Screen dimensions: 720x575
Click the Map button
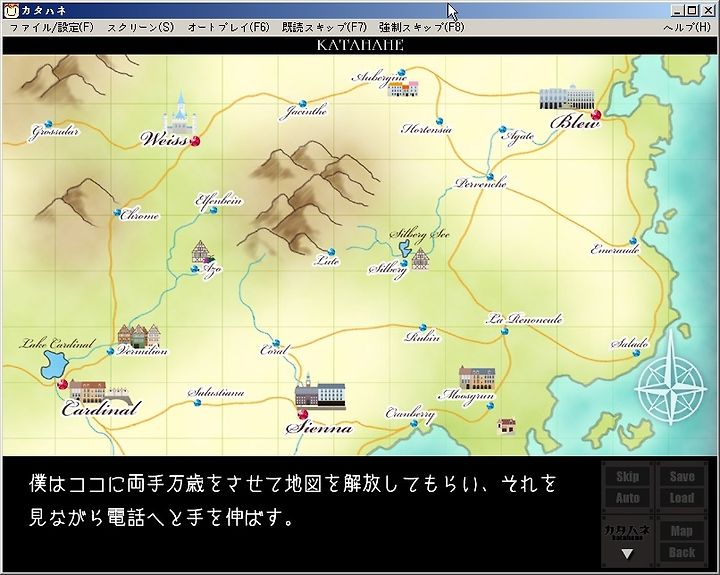[x=682, y=531]
